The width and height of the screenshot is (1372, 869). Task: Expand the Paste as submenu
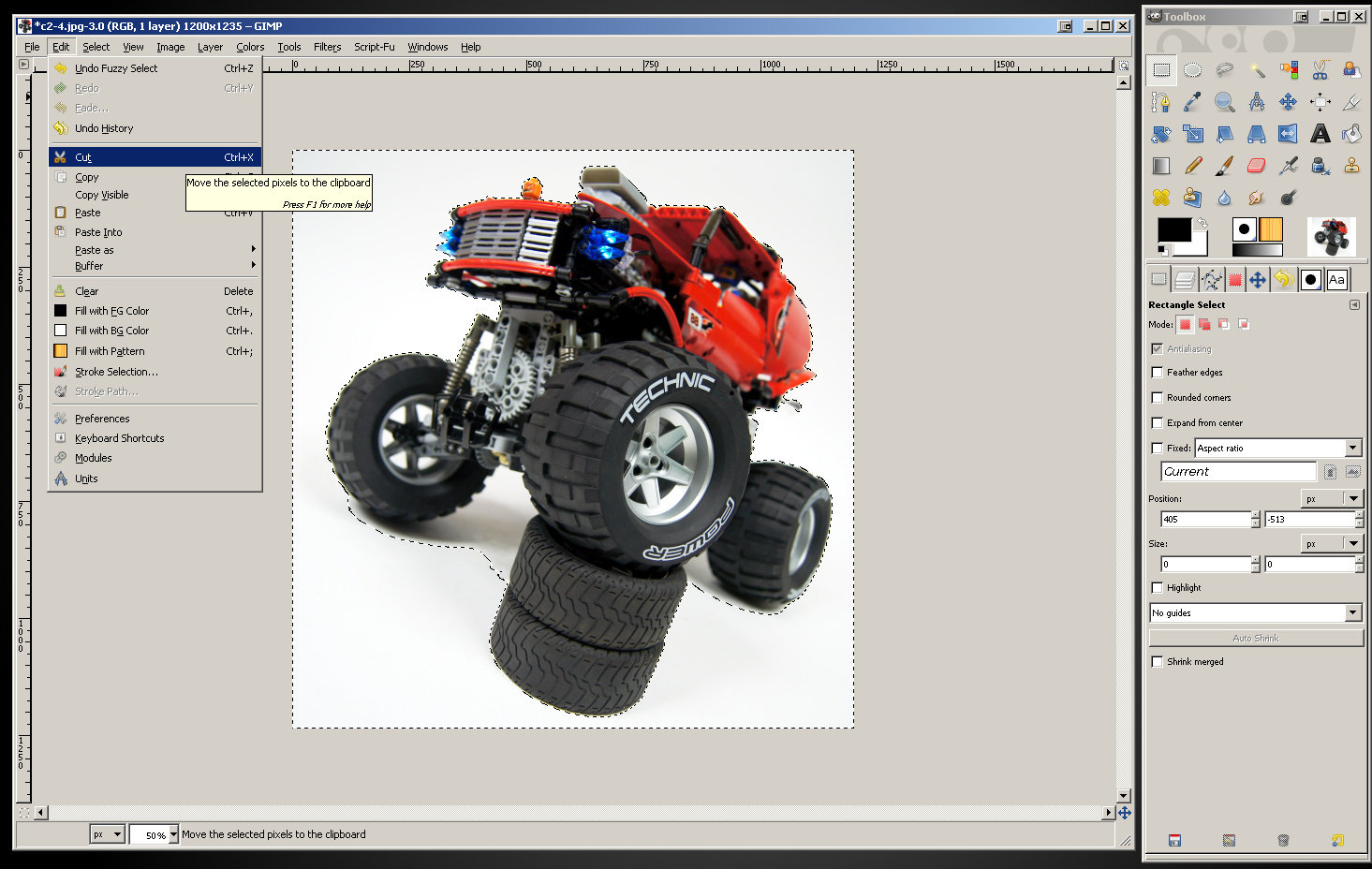155,250
